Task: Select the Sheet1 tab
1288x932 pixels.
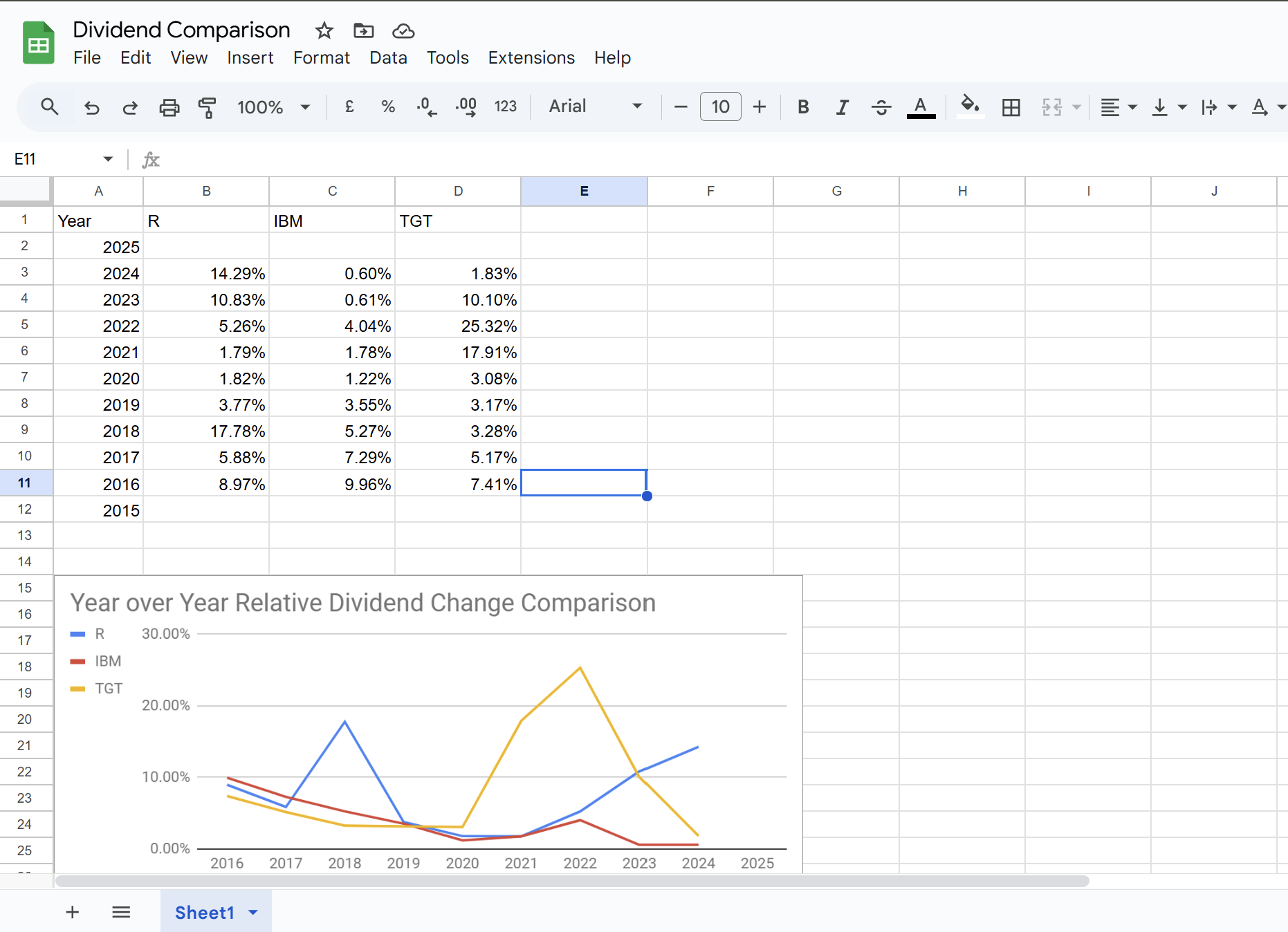Action: coord(205,912)
